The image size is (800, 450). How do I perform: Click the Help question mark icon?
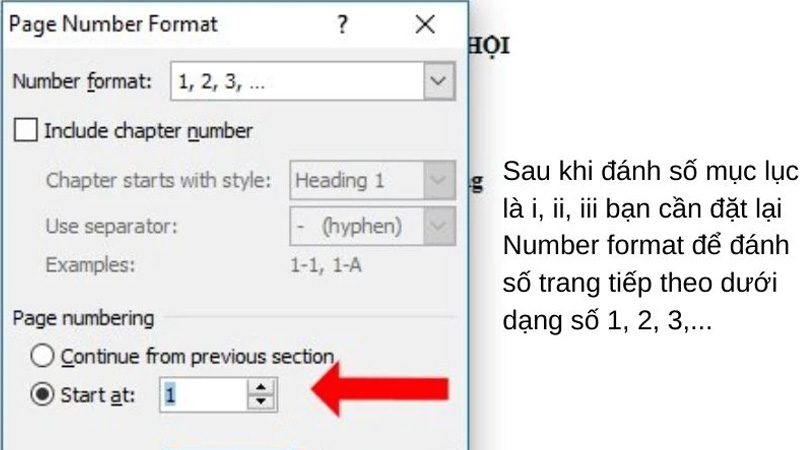[x=342, y=24]
